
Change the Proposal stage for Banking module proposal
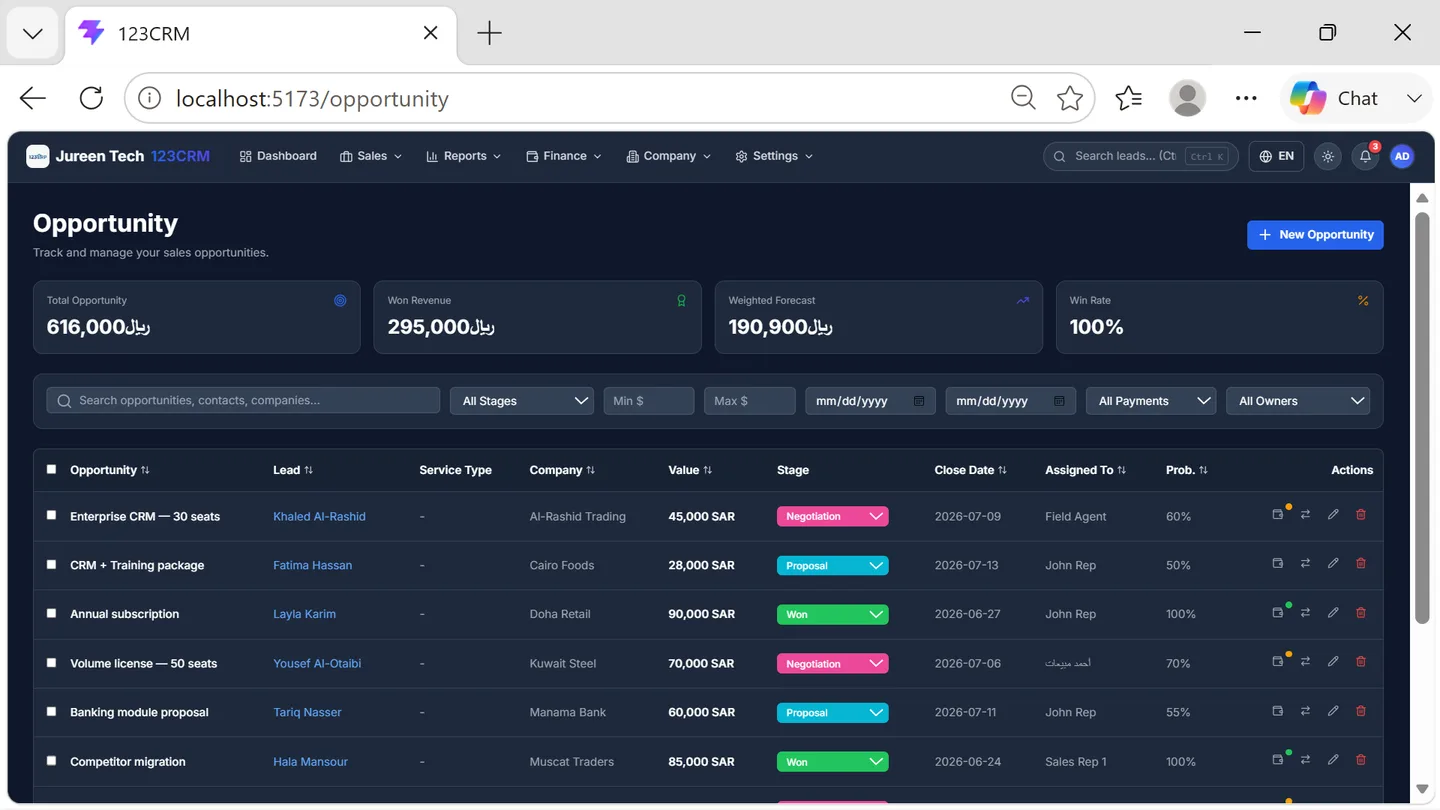point(833,712)
